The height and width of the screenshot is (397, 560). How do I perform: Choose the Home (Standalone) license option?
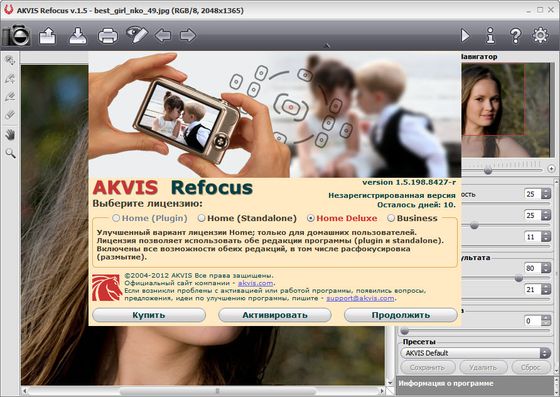[x=247, y=218]
